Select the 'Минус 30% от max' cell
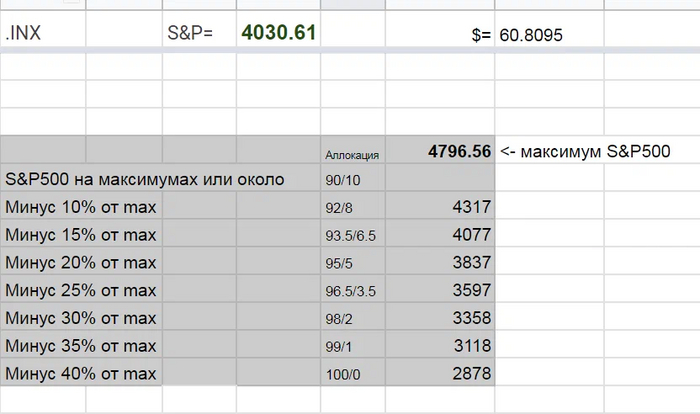The height and width of the screenshot is (414, 700). coord(82,318)
